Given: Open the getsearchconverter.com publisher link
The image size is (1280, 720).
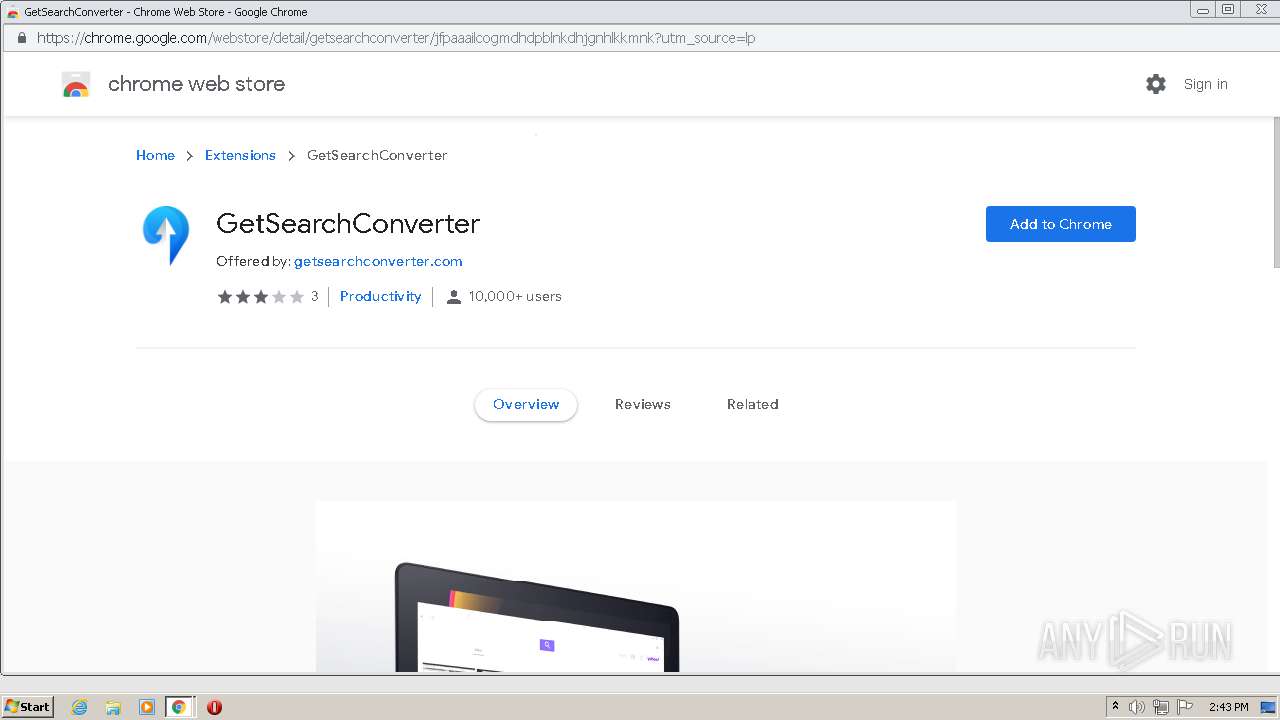Looking at the screenshot, I should tap(378, 261).
